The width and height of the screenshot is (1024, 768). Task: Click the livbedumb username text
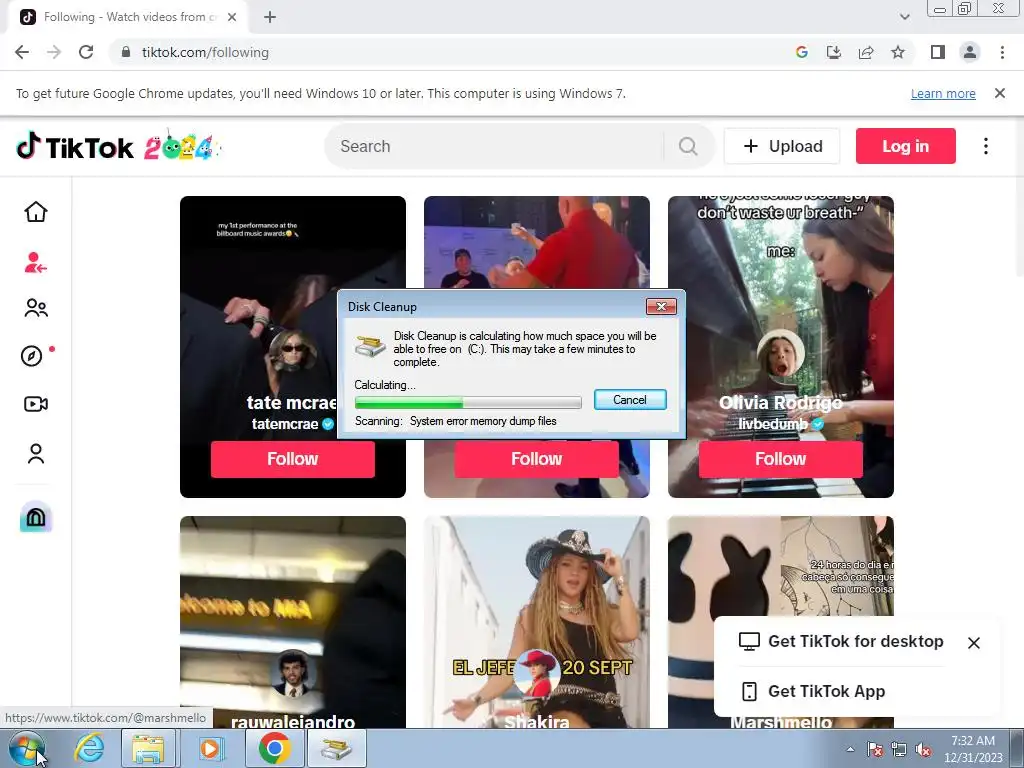coord(773,424)
